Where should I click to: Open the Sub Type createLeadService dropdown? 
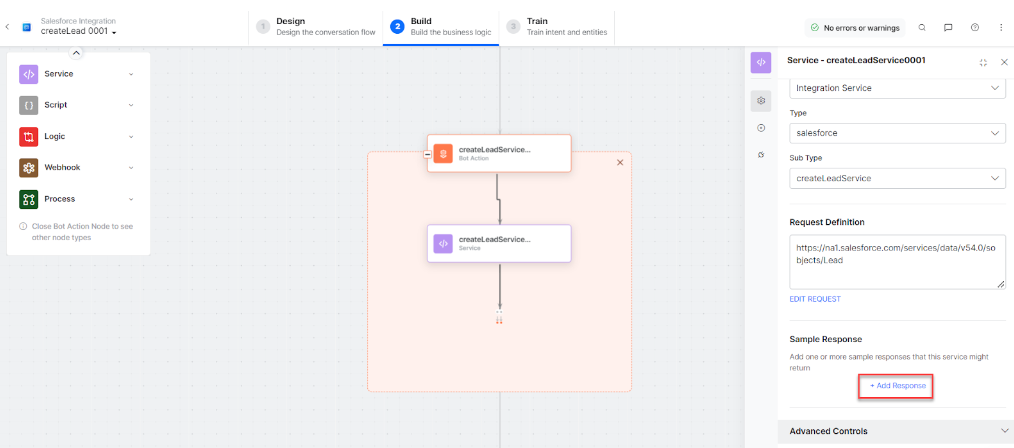[x=896, y=178]
